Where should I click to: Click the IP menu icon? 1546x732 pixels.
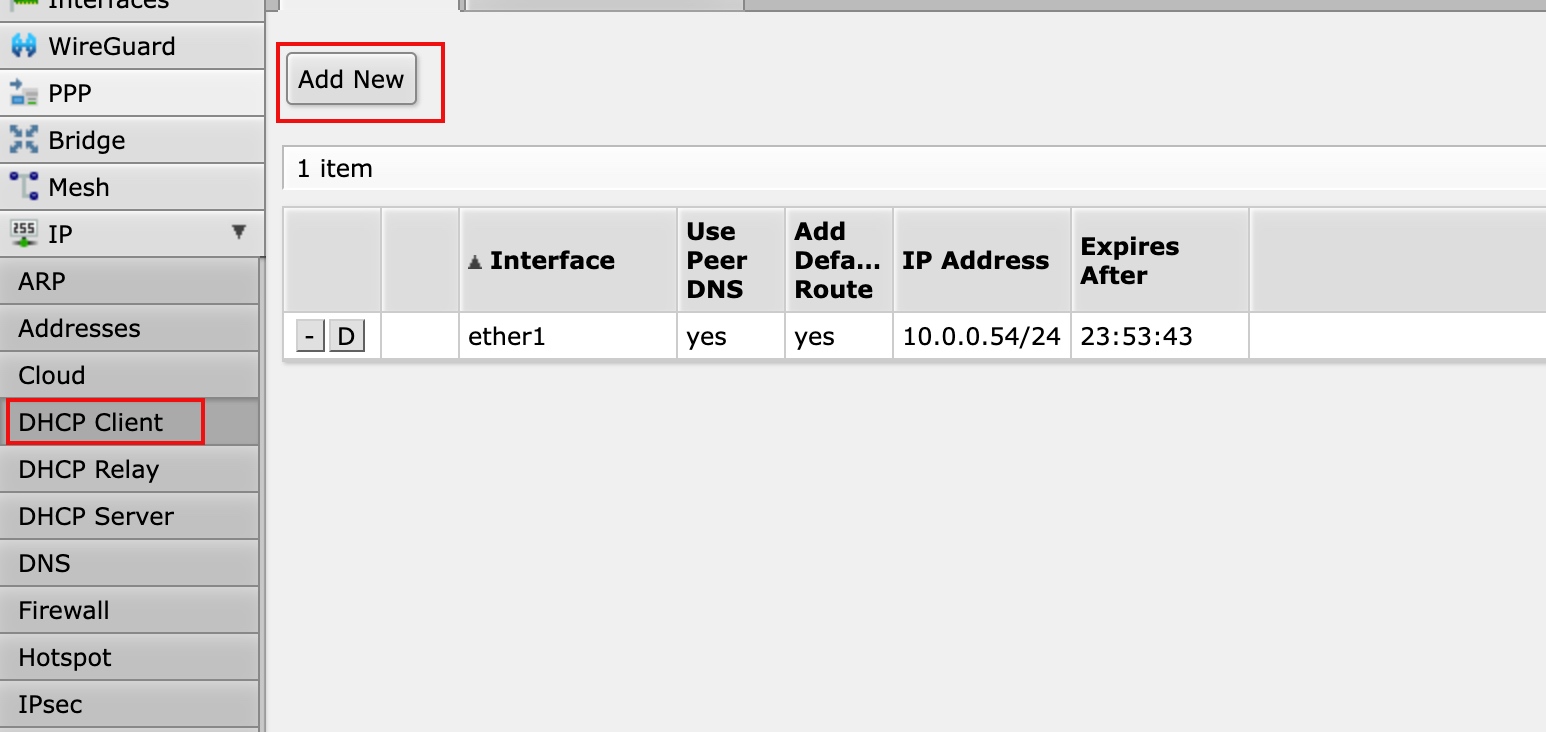pyautogui.click(x=23, y=234)
